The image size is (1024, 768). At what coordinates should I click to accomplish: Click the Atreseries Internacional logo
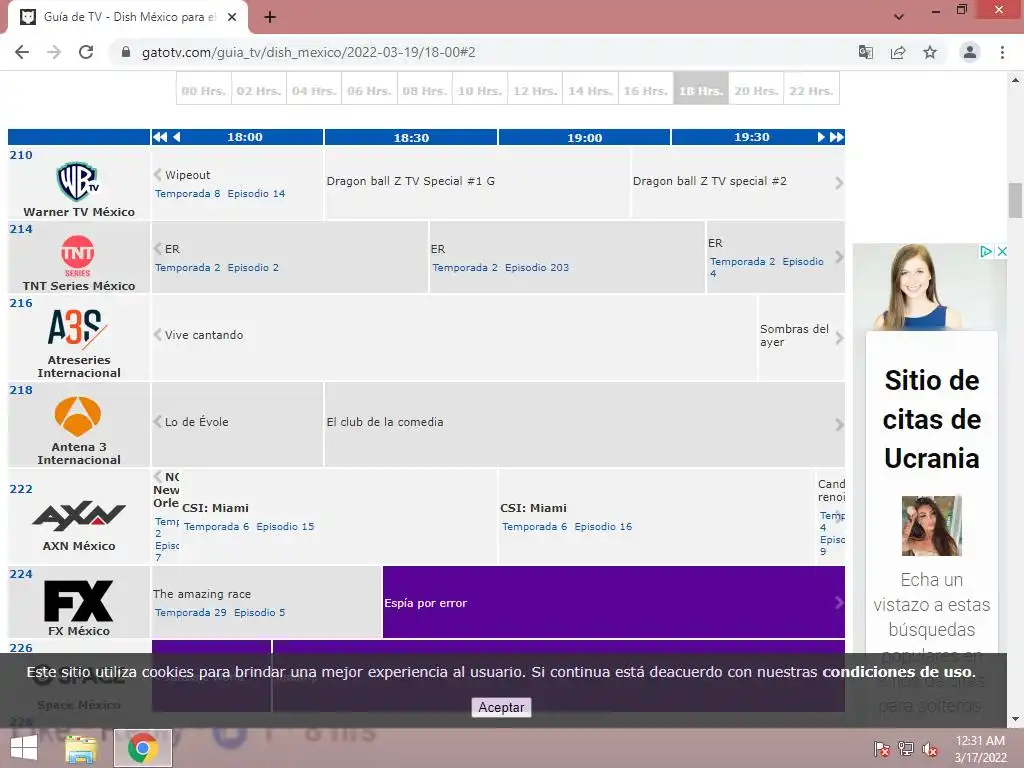[x=78, y=327]
